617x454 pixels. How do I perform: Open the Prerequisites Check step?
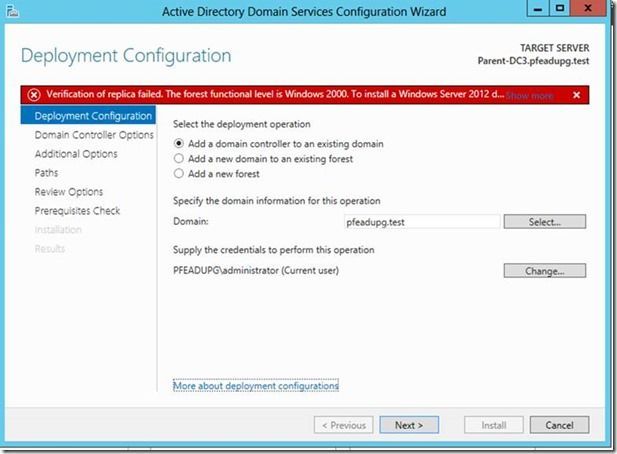(x=77, y=210)
